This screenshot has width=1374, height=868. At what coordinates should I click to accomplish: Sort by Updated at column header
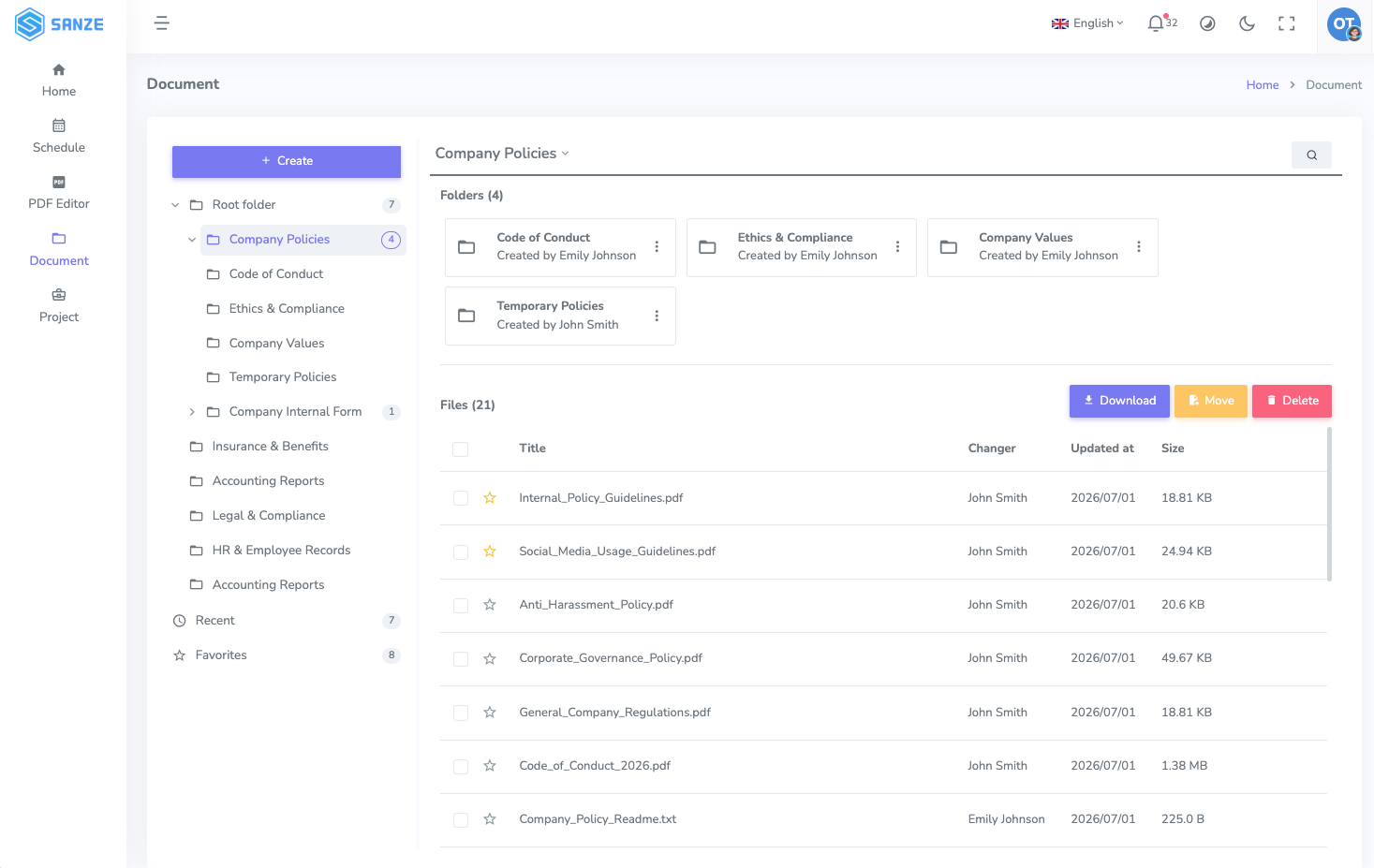tap(1102, 449)
